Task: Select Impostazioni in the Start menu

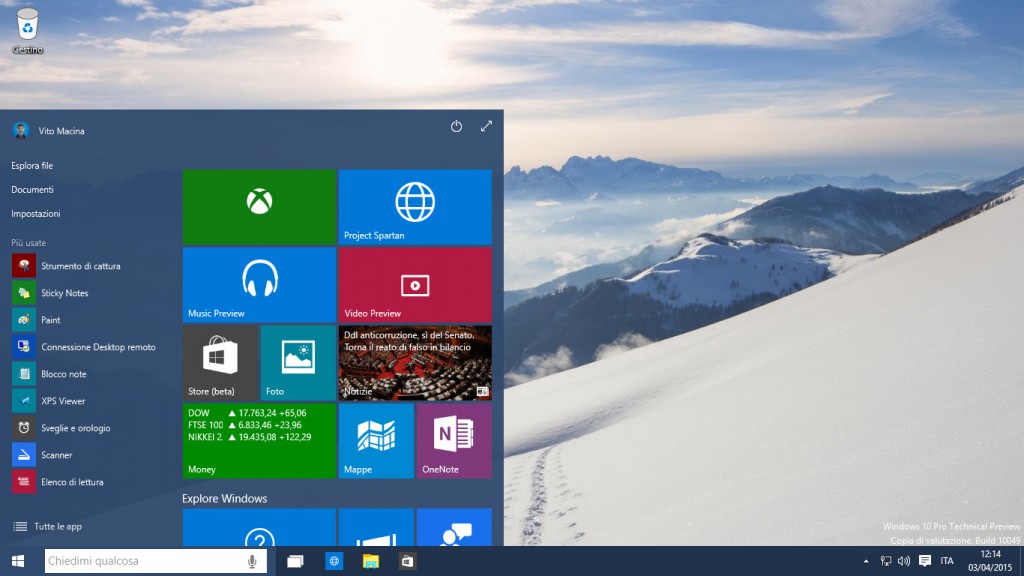Action: pos(37,213)
